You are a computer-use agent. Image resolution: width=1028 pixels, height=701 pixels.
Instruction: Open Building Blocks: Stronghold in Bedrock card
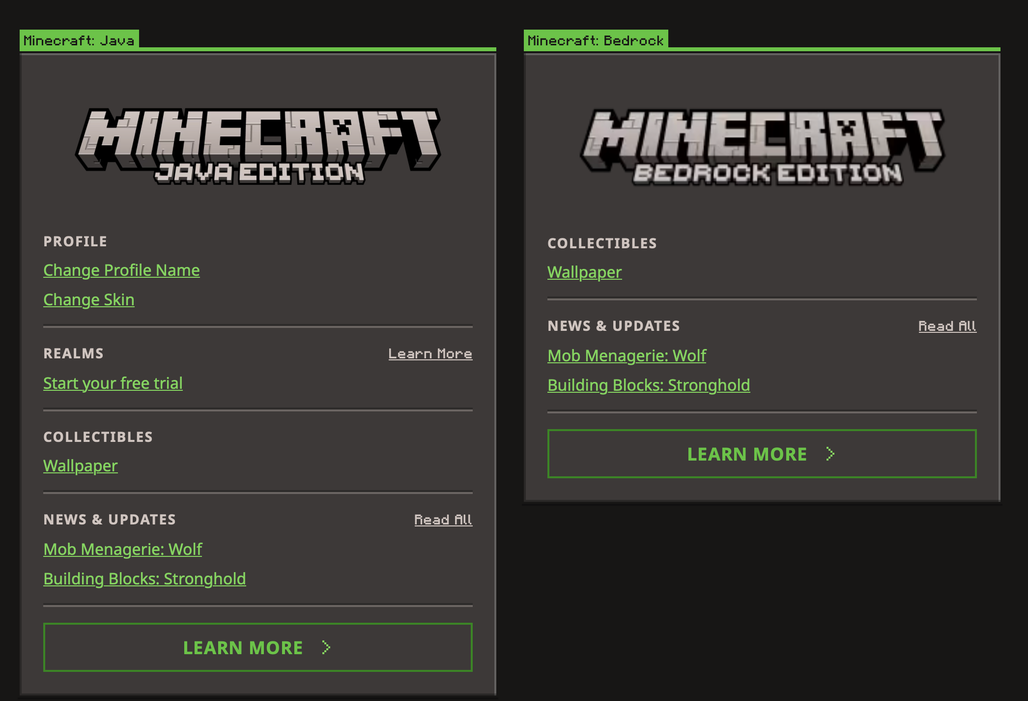point(649,385)
